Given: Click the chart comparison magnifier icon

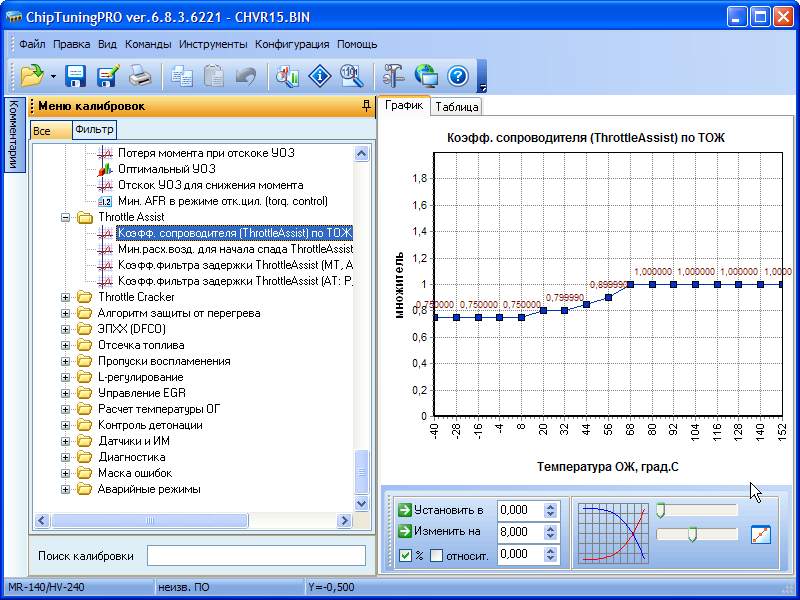Looking at the screenshot, I should coord(288,76).
